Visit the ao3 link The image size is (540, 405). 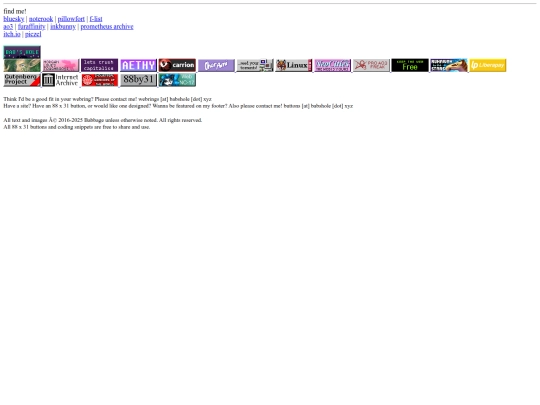tap(8, 27)
